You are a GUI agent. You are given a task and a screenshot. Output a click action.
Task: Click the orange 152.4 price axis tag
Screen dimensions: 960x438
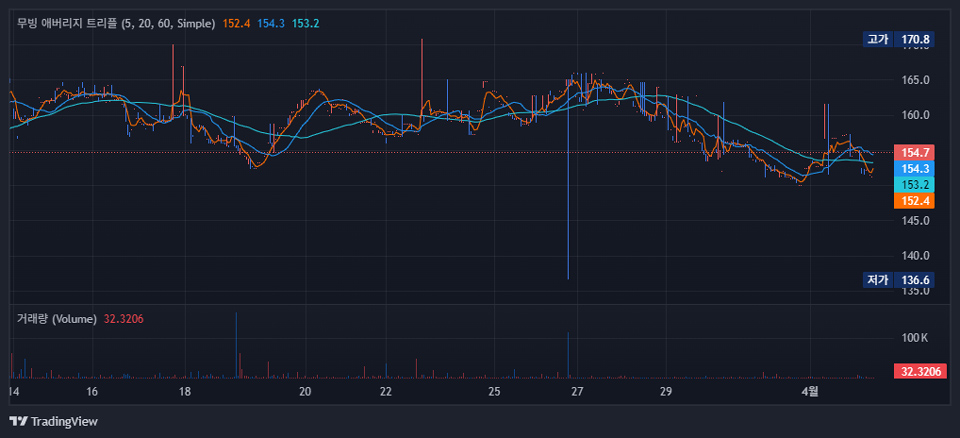[x=915, y=201]
